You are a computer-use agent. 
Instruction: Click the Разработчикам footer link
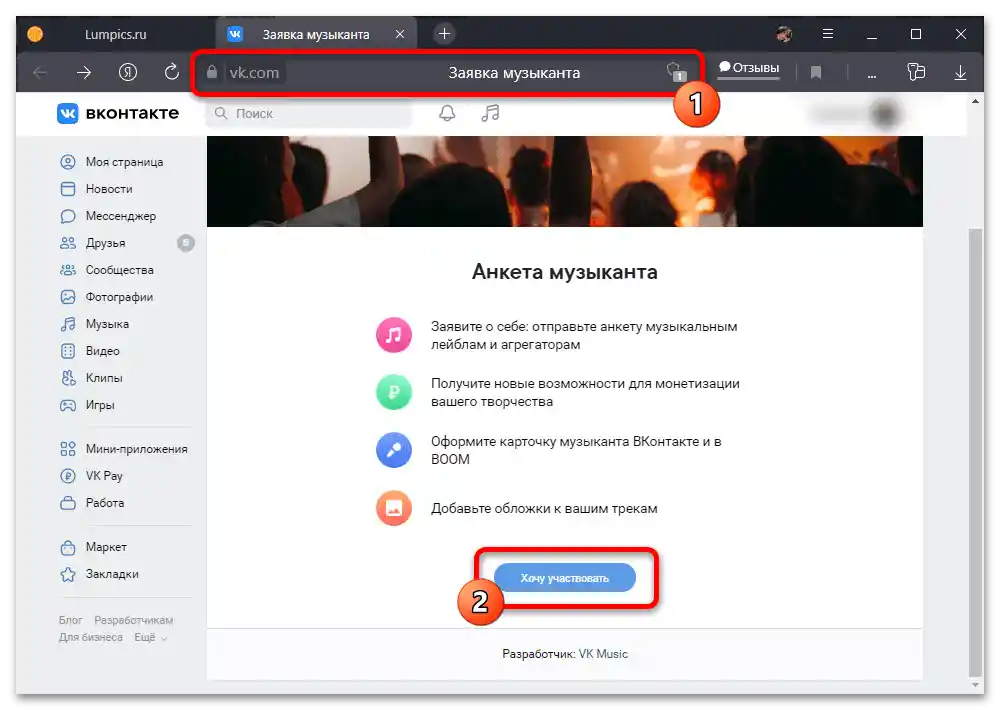click(133, 620)
